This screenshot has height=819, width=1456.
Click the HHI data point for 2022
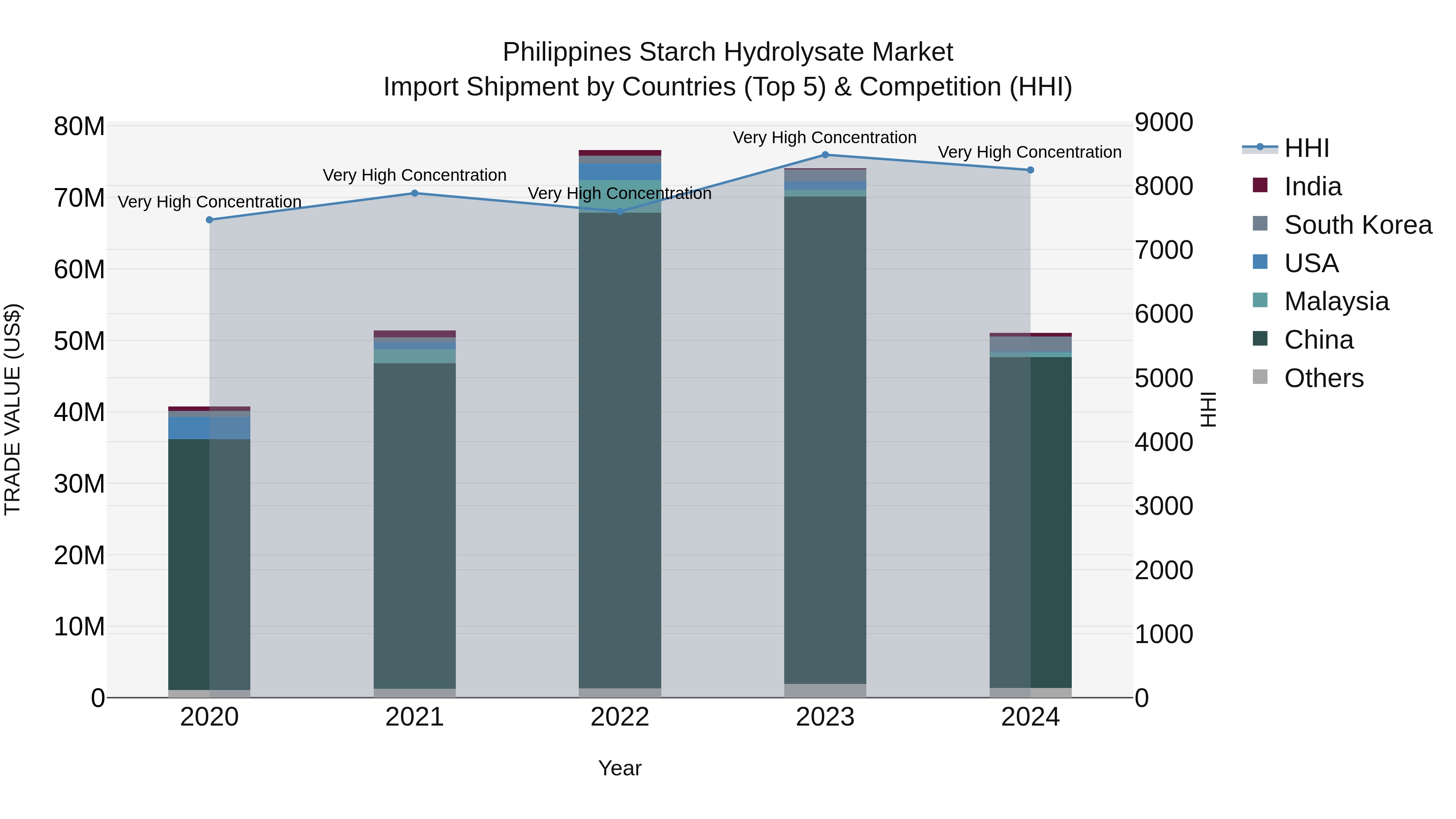(x=620, y=212)
